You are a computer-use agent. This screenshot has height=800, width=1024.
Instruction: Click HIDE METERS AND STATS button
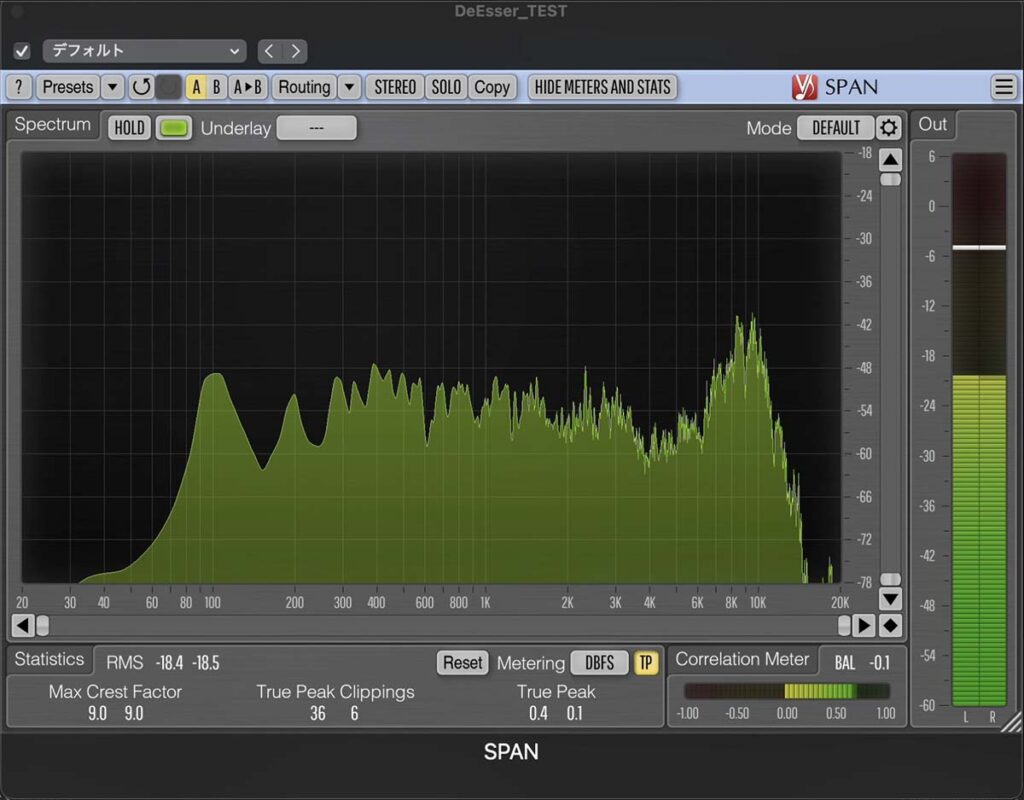602,87
